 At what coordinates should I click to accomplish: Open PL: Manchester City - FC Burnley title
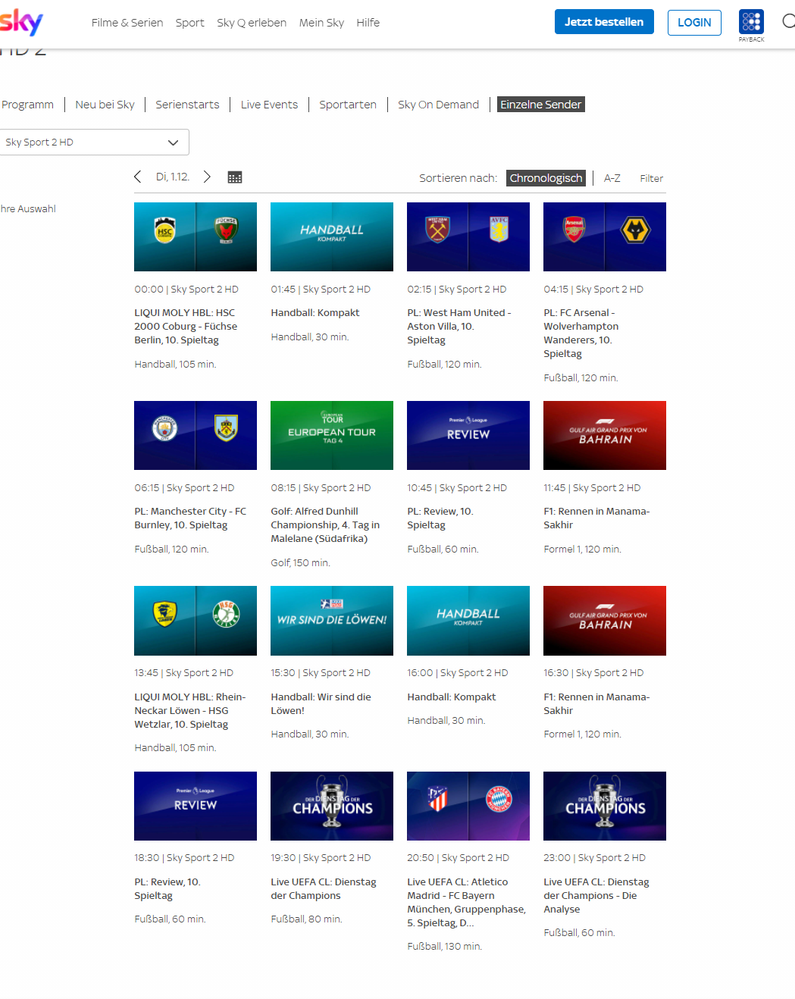click(x=190, y=518)
